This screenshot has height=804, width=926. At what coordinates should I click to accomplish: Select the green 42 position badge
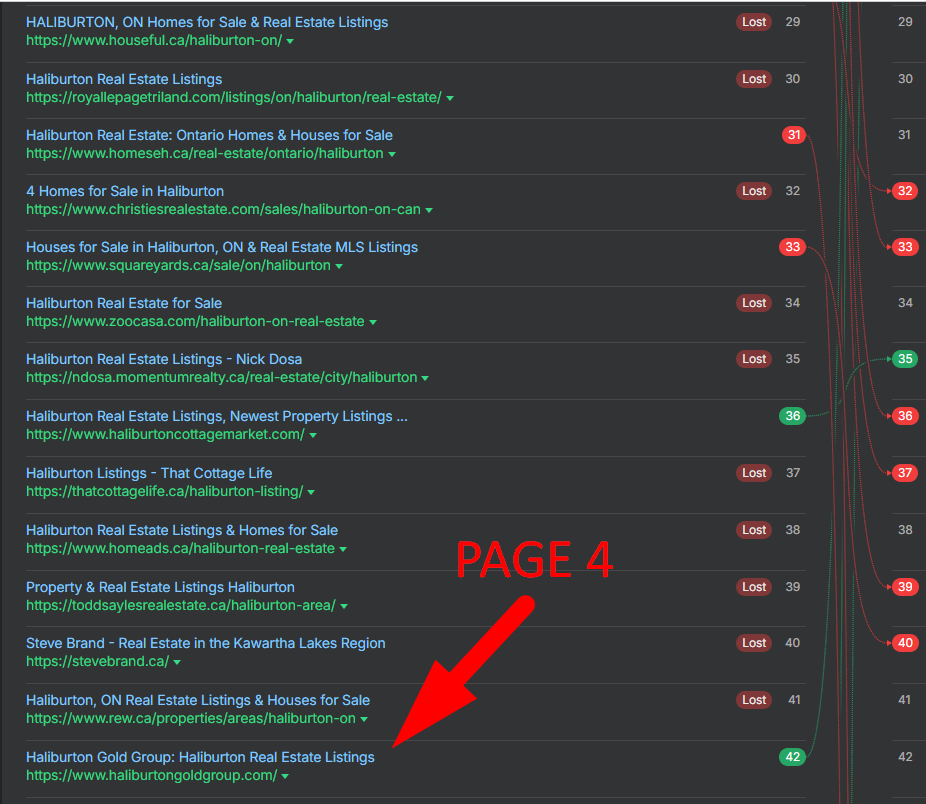click(x=793, y=757)
